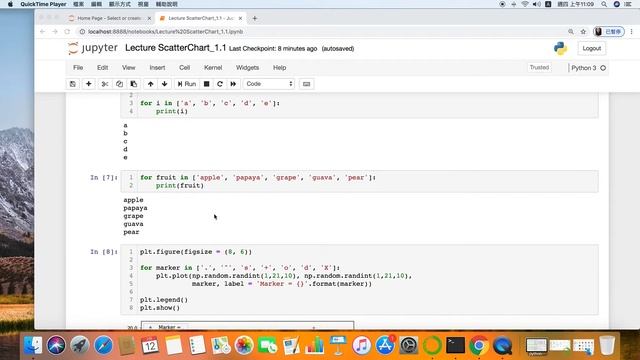Open the Insert menu
The width and height of the screenshot is (640, 360).
click(x=157, y=68)
